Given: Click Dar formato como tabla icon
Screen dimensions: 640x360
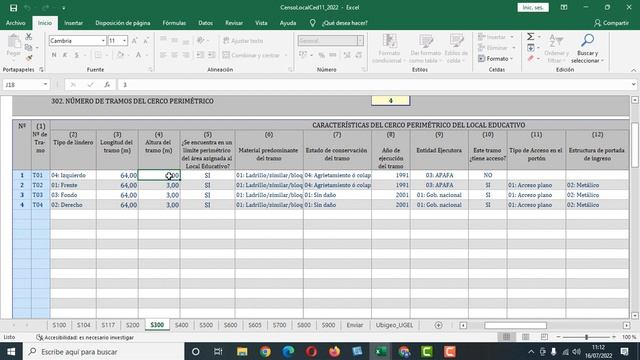Looking at the screenshot, I should click(425, 49).
